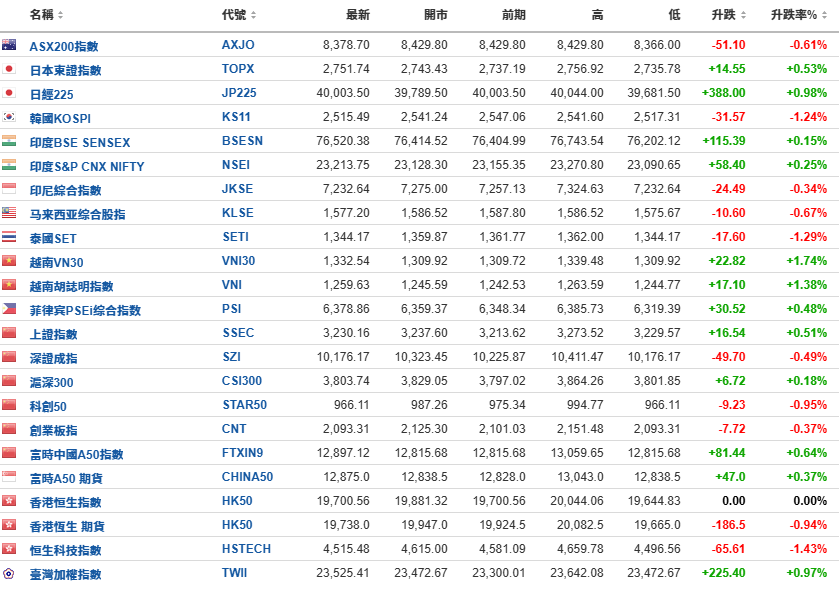Image resolution: width=839 pixels, height=589 pixels.
Task: Click the Philippines flag beside 菲律宾PSEi综合指数
Action: pyautogui.click(x=9, y=309)
